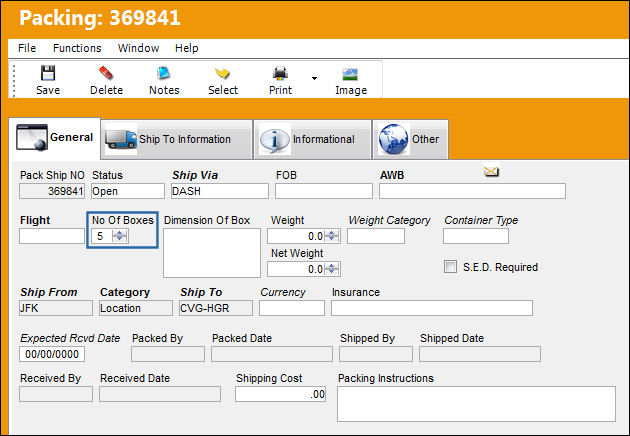Click the Pack Ship NO field
This screenshot has width=630, height=436.
[52, 191]
